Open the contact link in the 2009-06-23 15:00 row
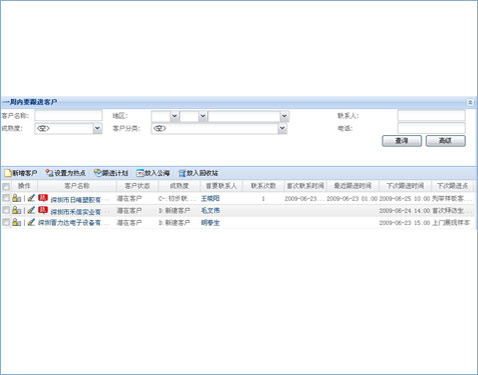This screenshot has height=375, width=478. tap(210, 223)
